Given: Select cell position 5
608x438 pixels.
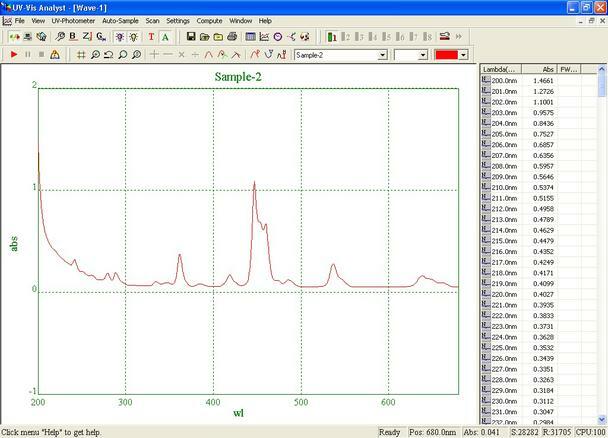Looking at the screenshot, I should pos(387,37).
